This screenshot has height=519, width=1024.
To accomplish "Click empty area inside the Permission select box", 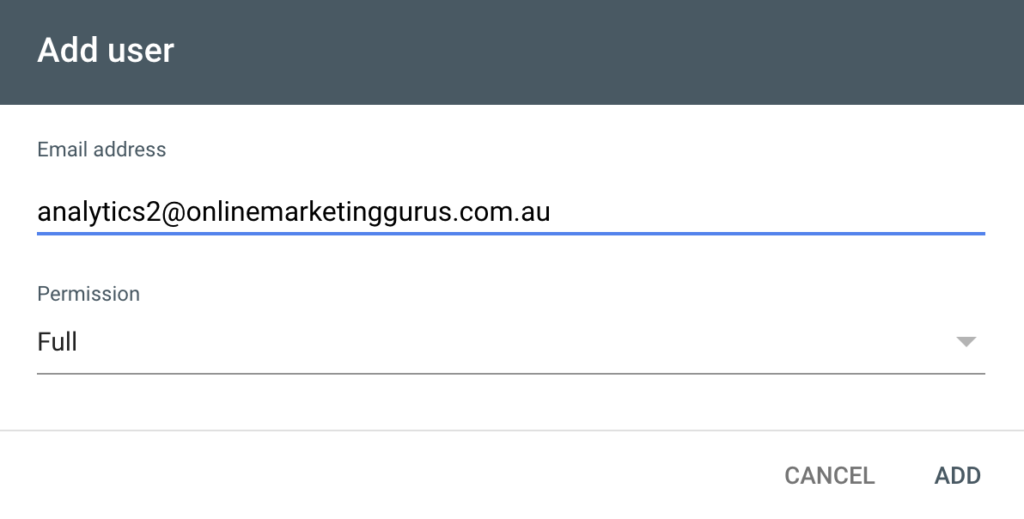I will pyautogui.click(x=500, y=342).
